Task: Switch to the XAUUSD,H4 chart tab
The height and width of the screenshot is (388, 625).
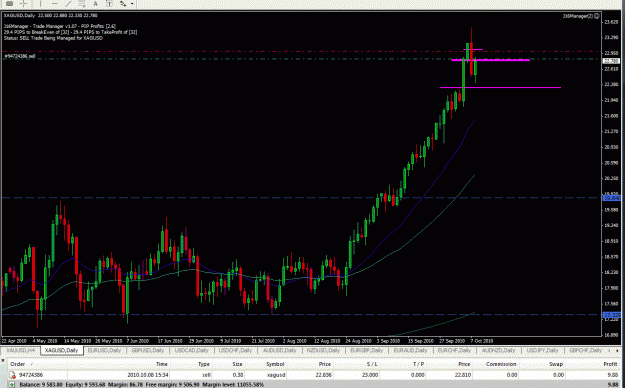Action: point(20,351)
